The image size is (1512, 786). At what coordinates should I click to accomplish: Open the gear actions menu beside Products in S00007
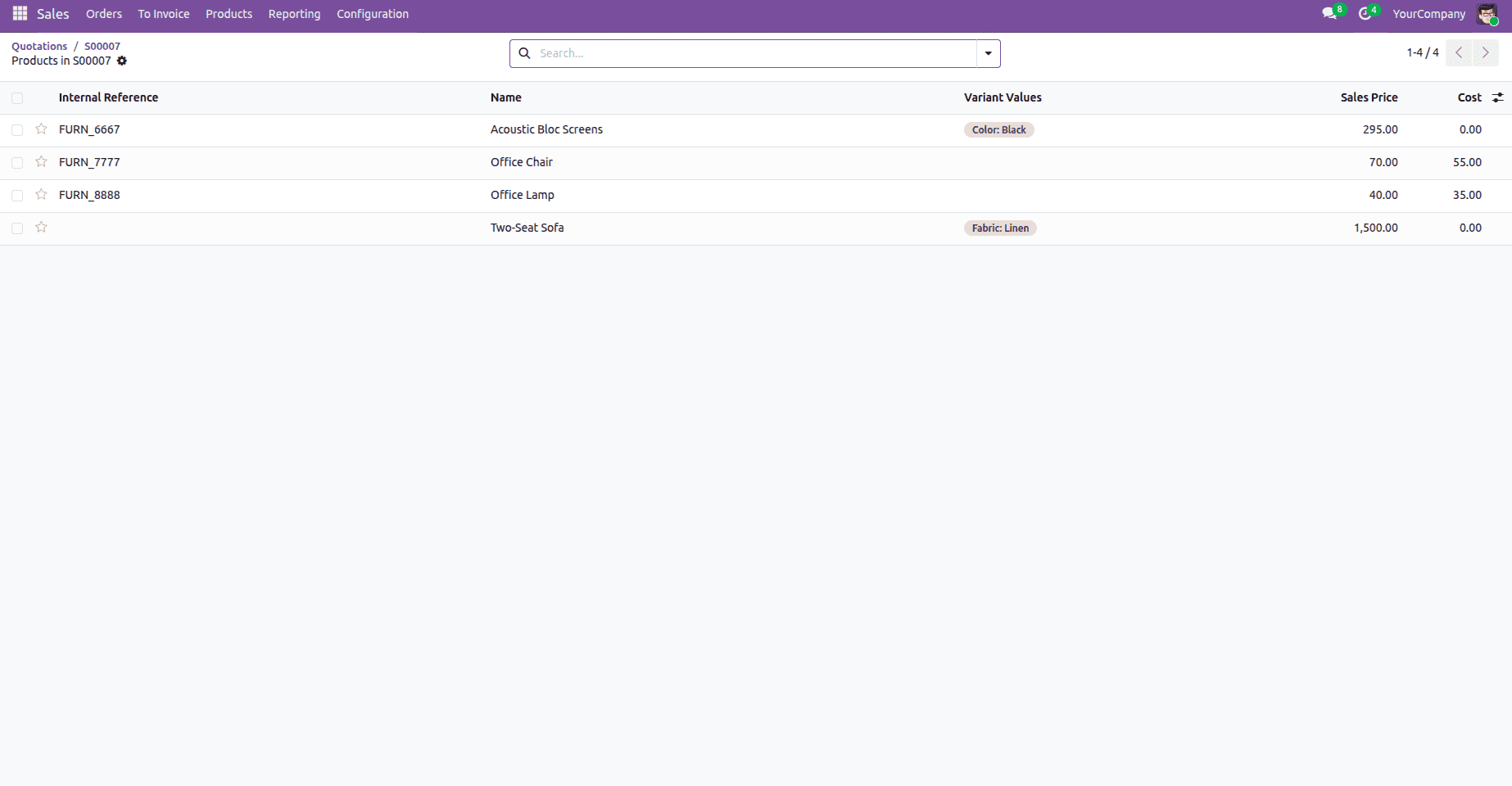point(122,61)
